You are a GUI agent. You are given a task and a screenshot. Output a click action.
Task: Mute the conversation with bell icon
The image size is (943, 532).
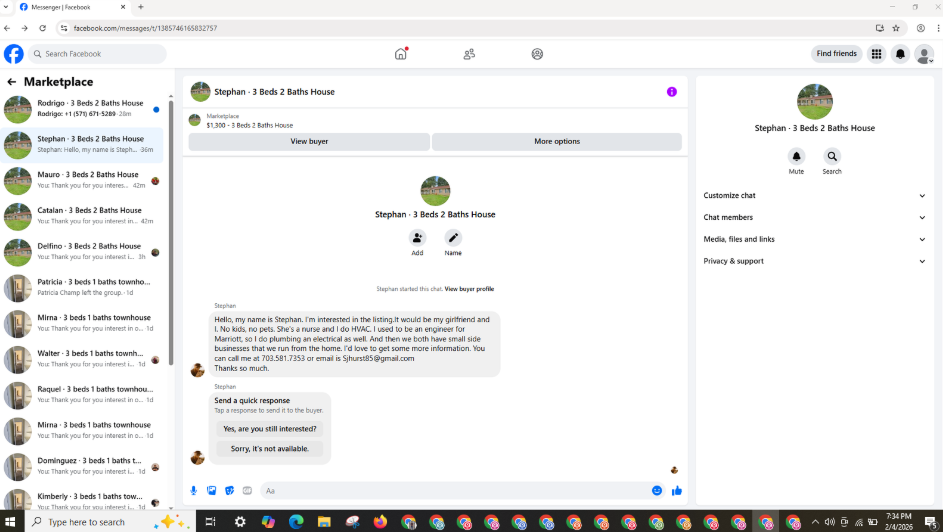pos(796,156)
